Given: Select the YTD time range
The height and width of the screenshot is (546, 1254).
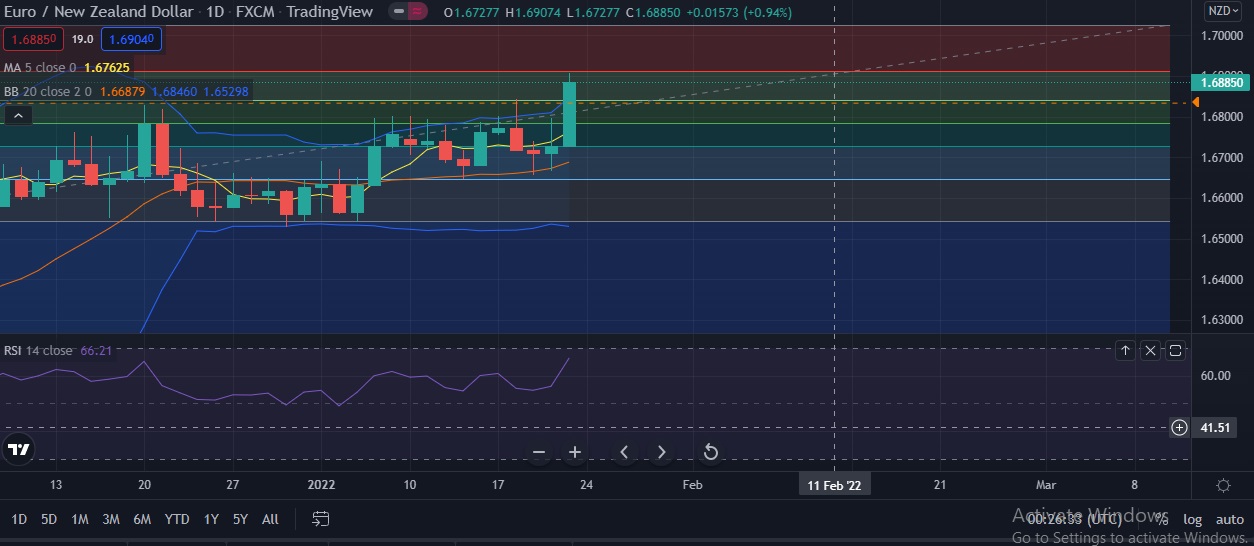Looking at the screenshot, I should [x=177, y=519].
